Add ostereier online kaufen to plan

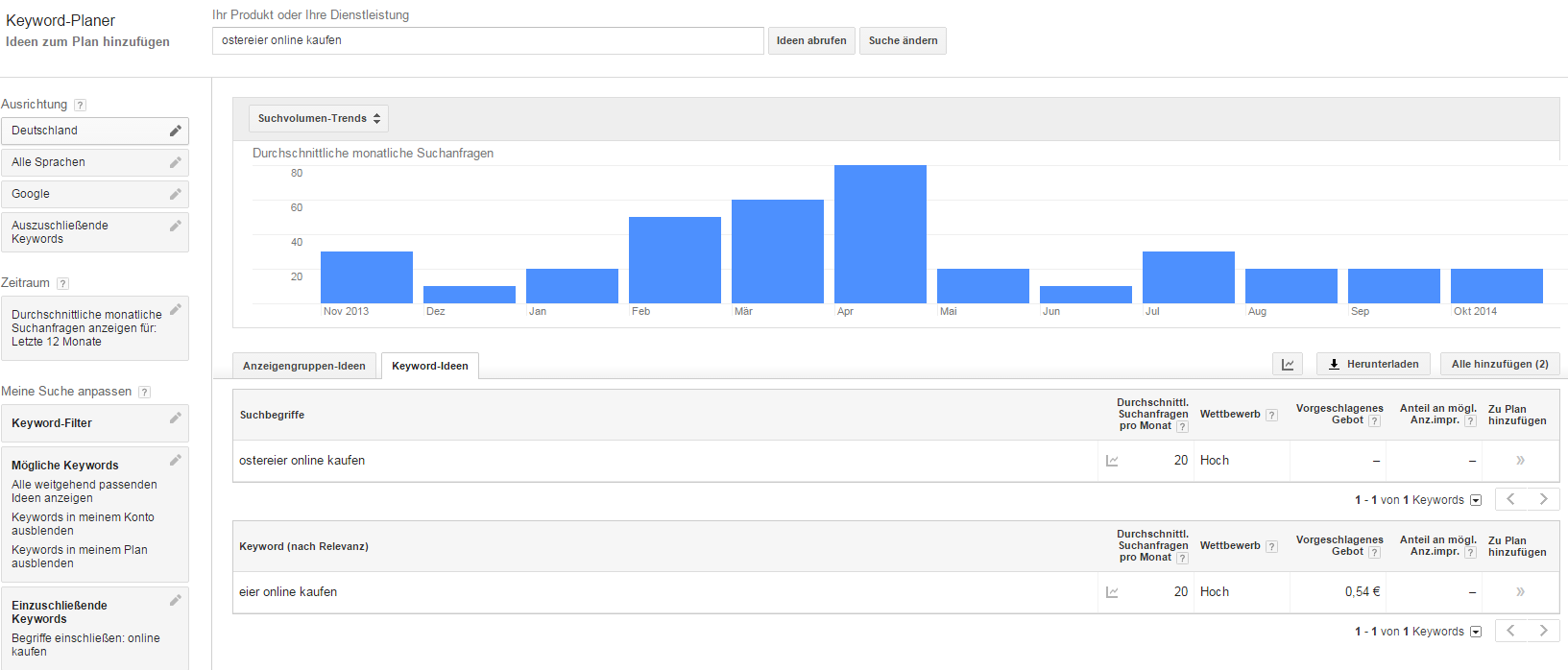1520,461
